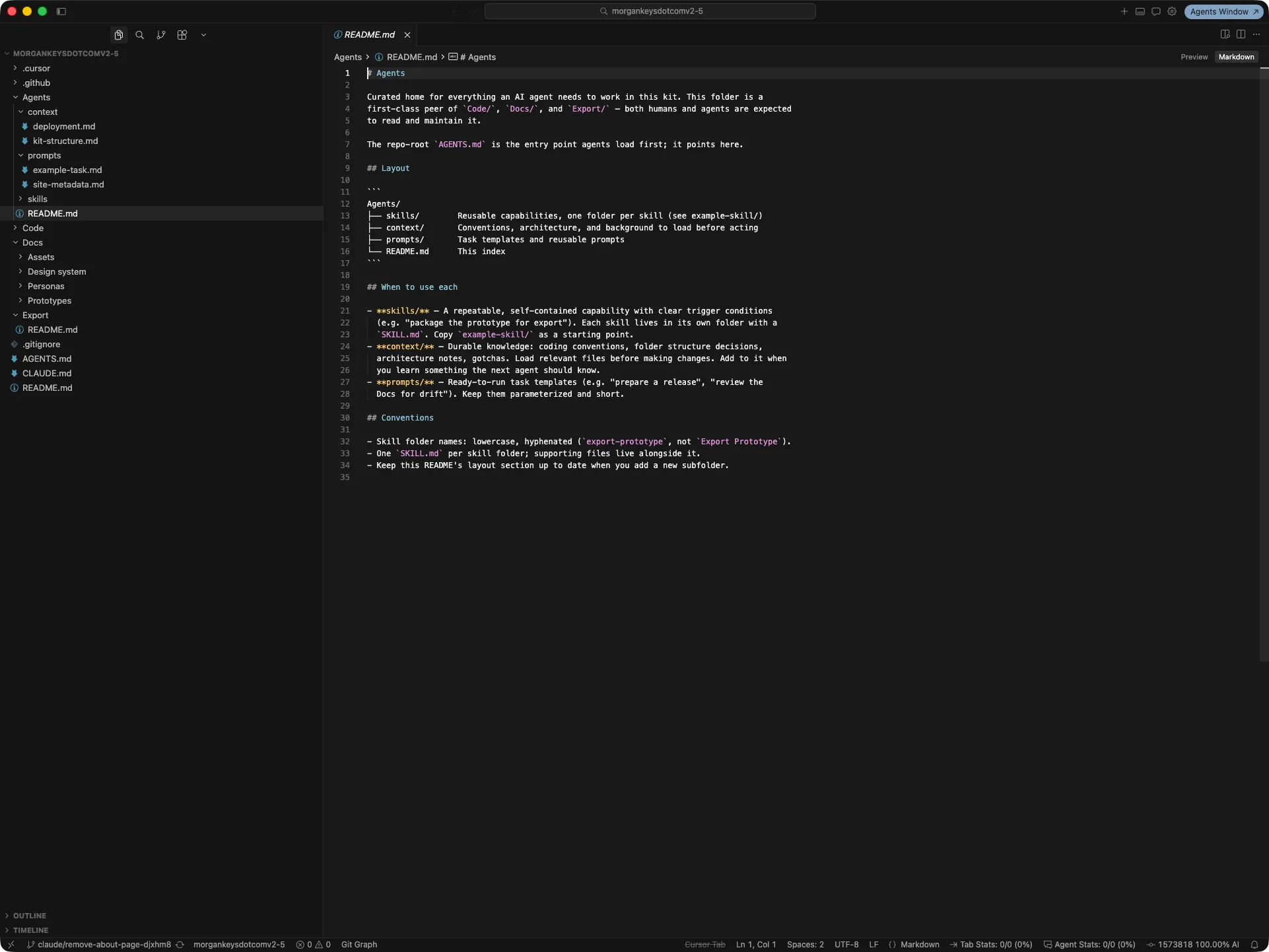Screen dimensions: 1269x952
Task: Open the root README.md file at bottom of tree
Action: pos(48,388)
